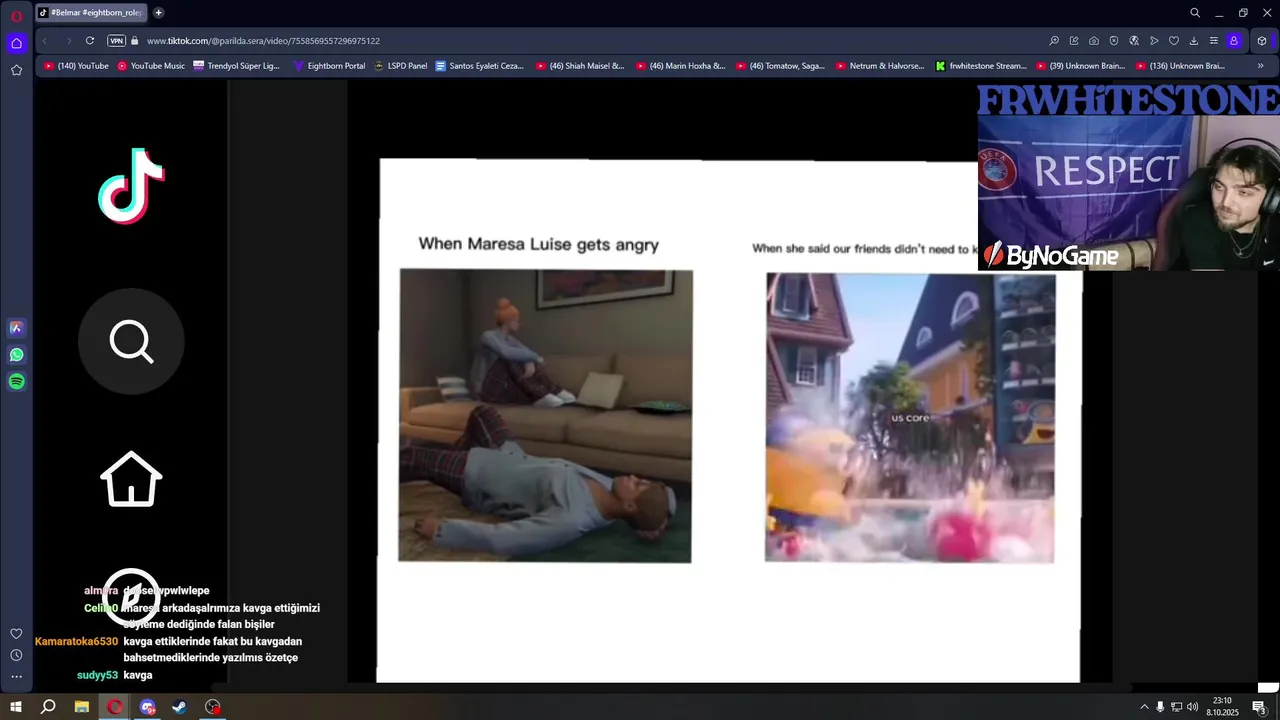1280x720 pixels.
Task: Open the edit/note icon in address bar
Action: [x=1074, y=41]
